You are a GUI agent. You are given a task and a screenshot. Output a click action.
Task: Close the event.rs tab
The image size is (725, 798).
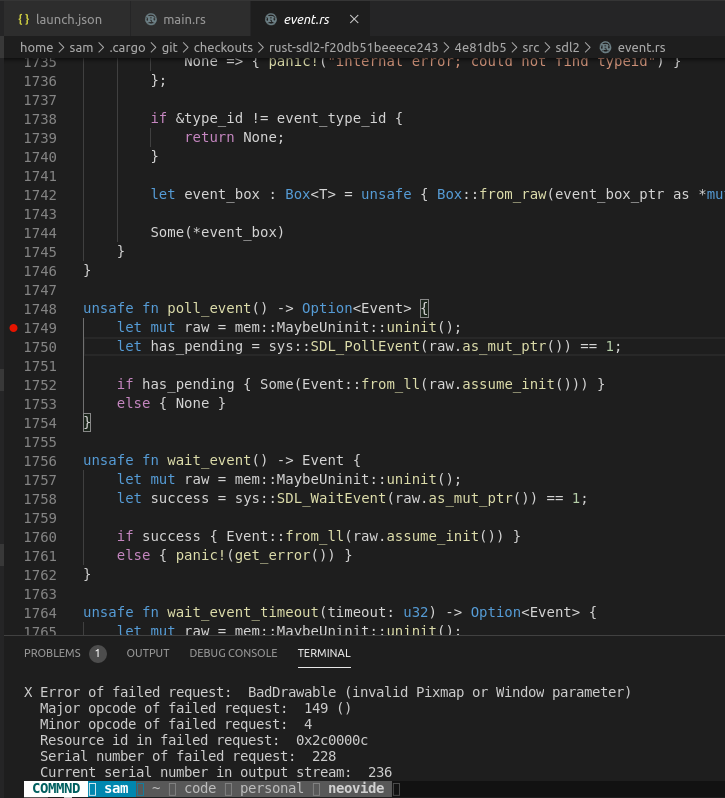pos(354,19)
